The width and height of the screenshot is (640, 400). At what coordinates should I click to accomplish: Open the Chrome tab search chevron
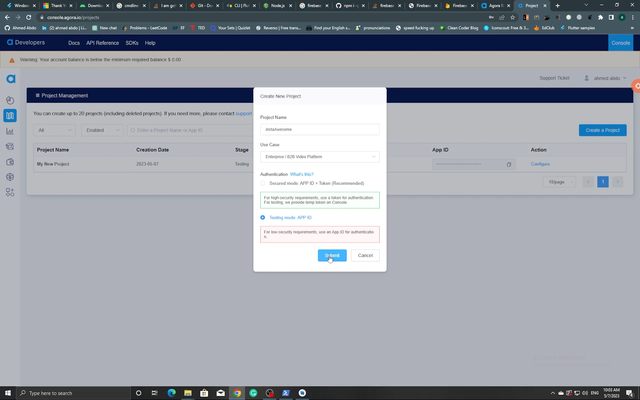point(586,5)
